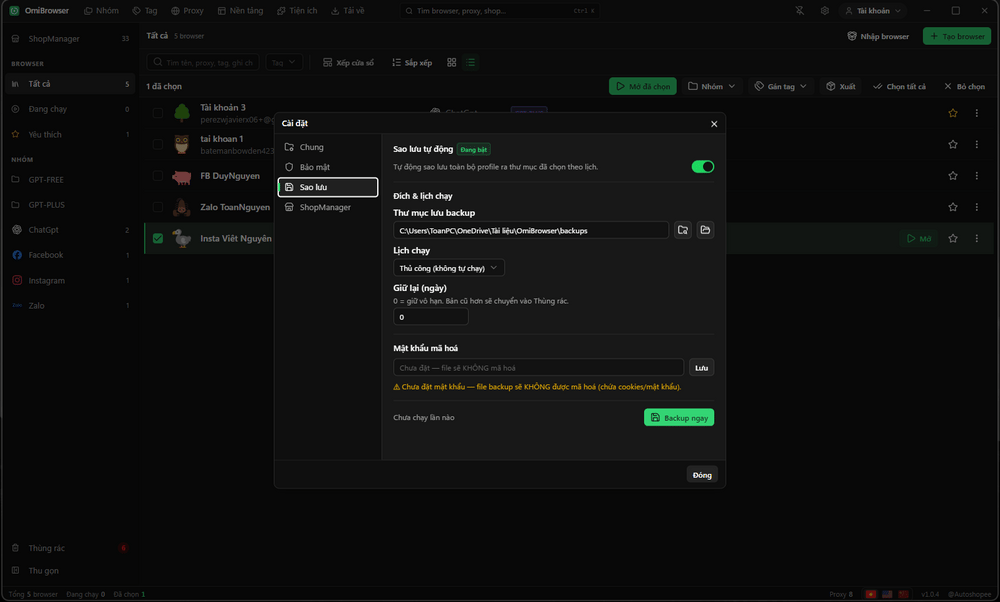Open backup folder using the open-folder icon
The height and width of the screenshot is (602, 1000).
click(x=705, y=230)
